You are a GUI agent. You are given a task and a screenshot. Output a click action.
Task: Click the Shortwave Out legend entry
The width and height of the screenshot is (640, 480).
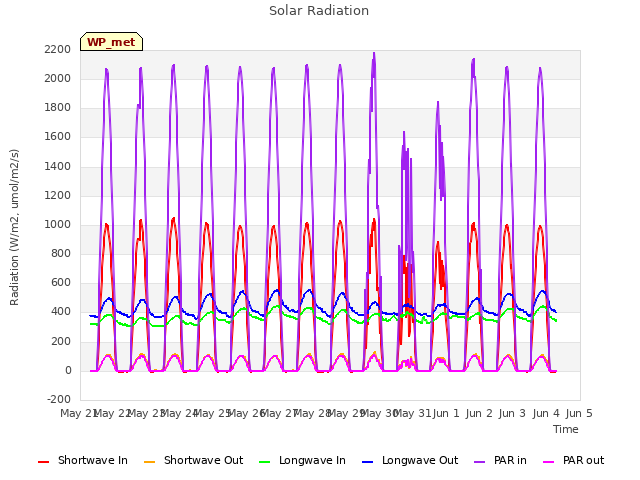(x=193, y=461)
